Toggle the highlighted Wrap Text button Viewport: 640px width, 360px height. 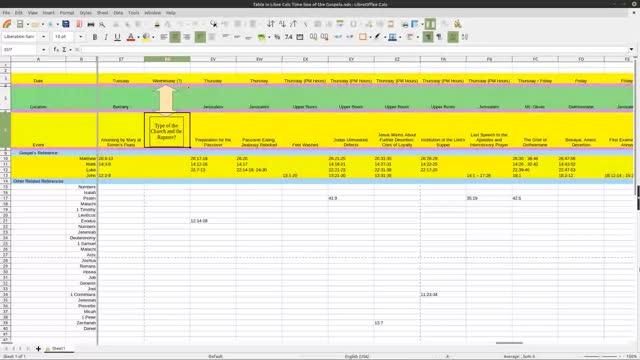(200, 37)
